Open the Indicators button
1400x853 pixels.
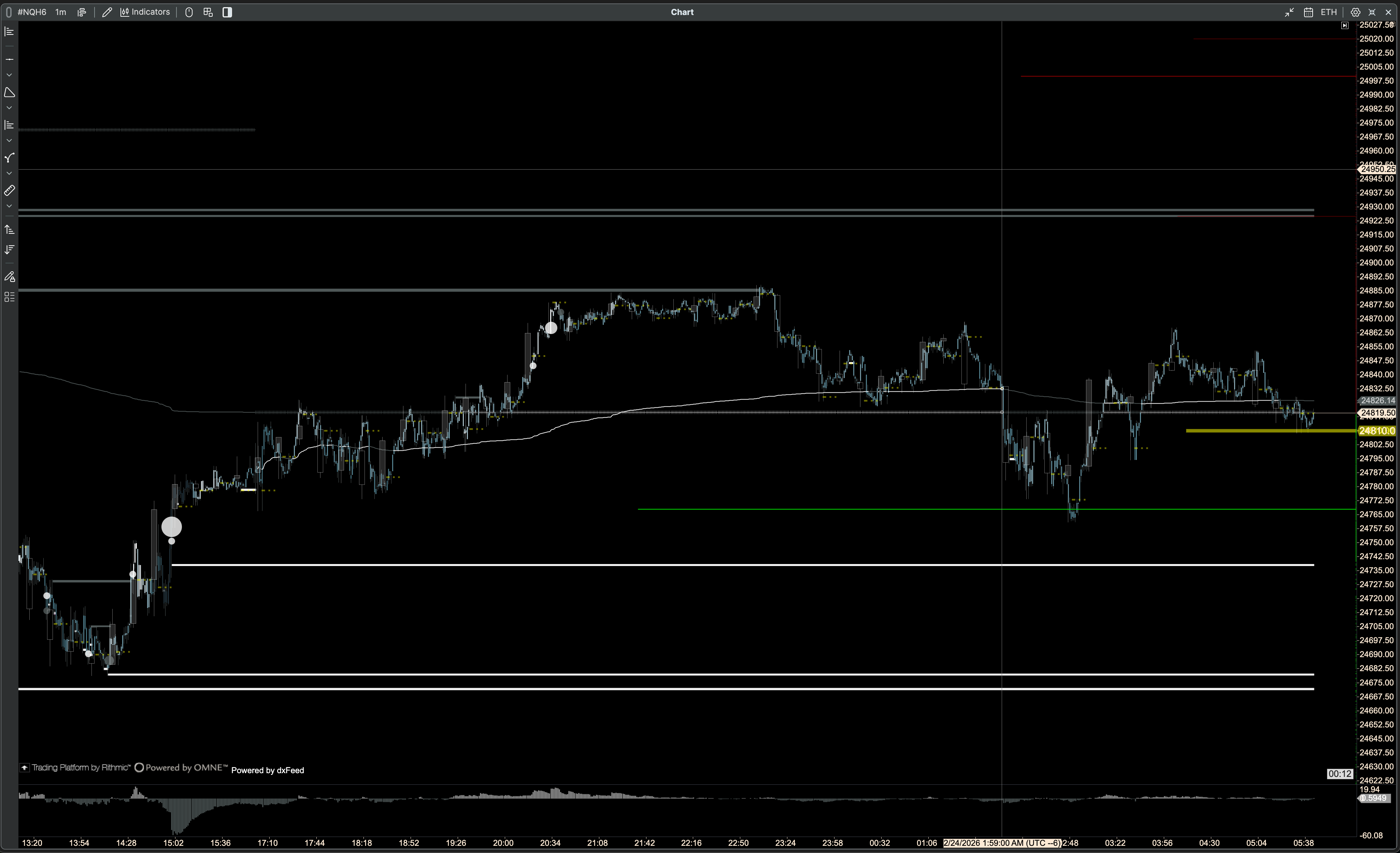(x=145, y=12)
